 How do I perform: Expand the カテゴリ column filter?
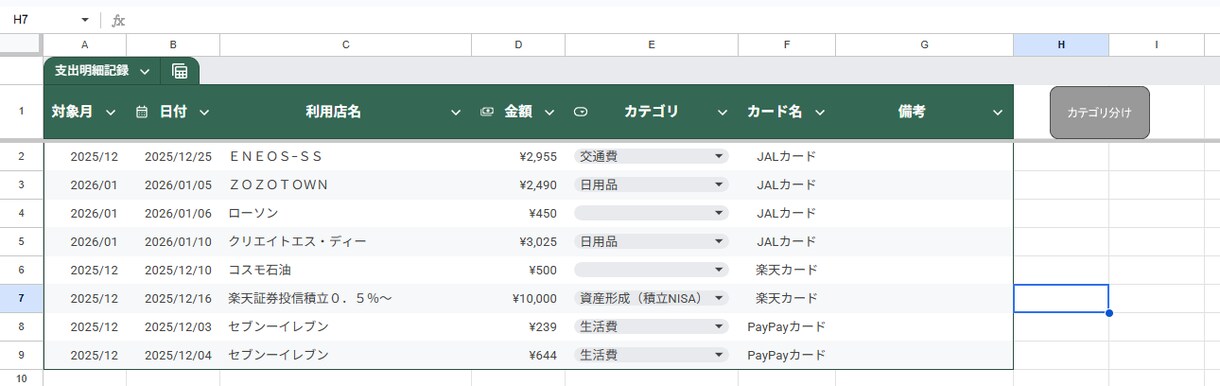coord(723,112)
